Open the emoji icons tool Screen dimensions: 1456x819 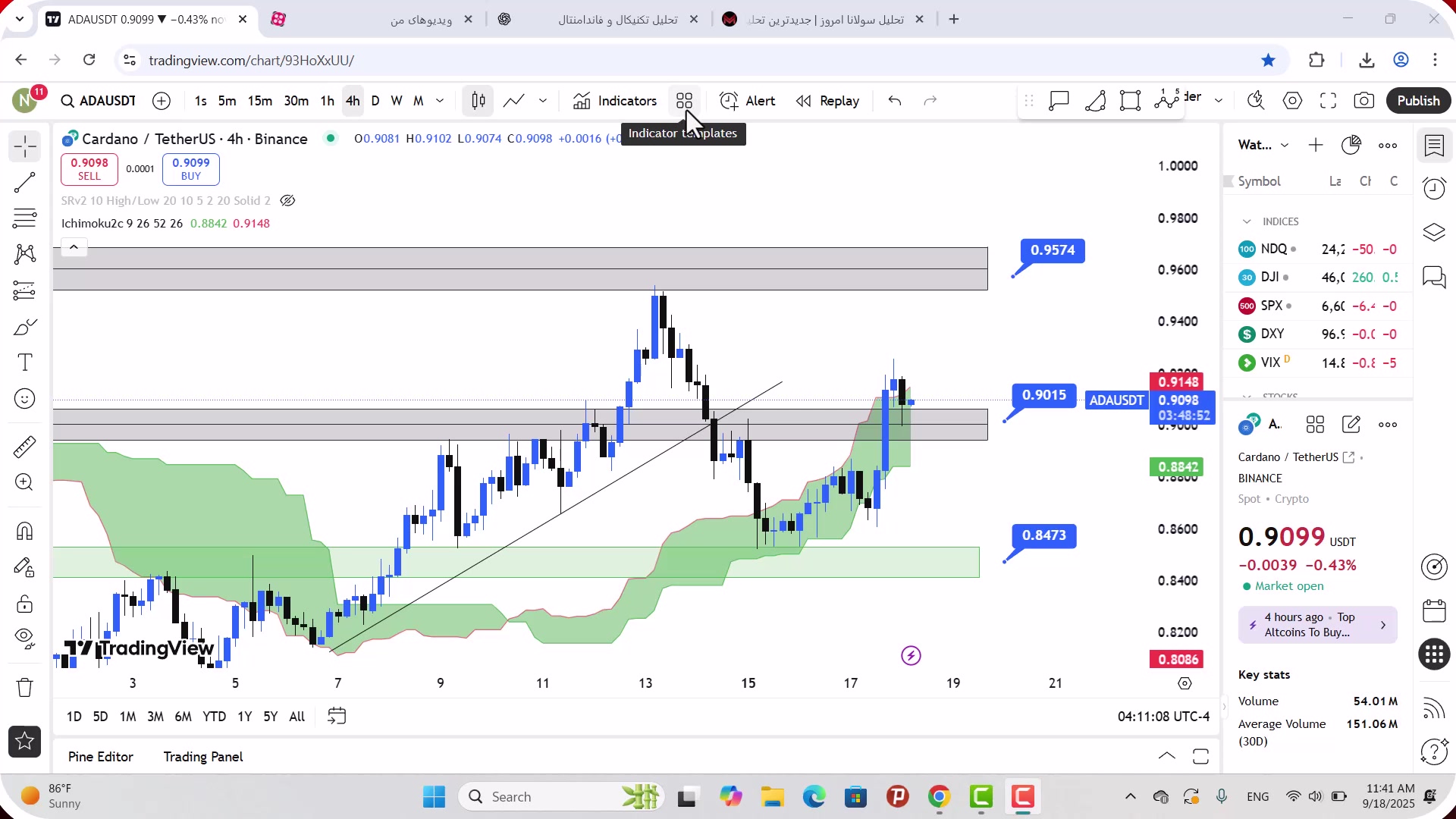point(25,399)
